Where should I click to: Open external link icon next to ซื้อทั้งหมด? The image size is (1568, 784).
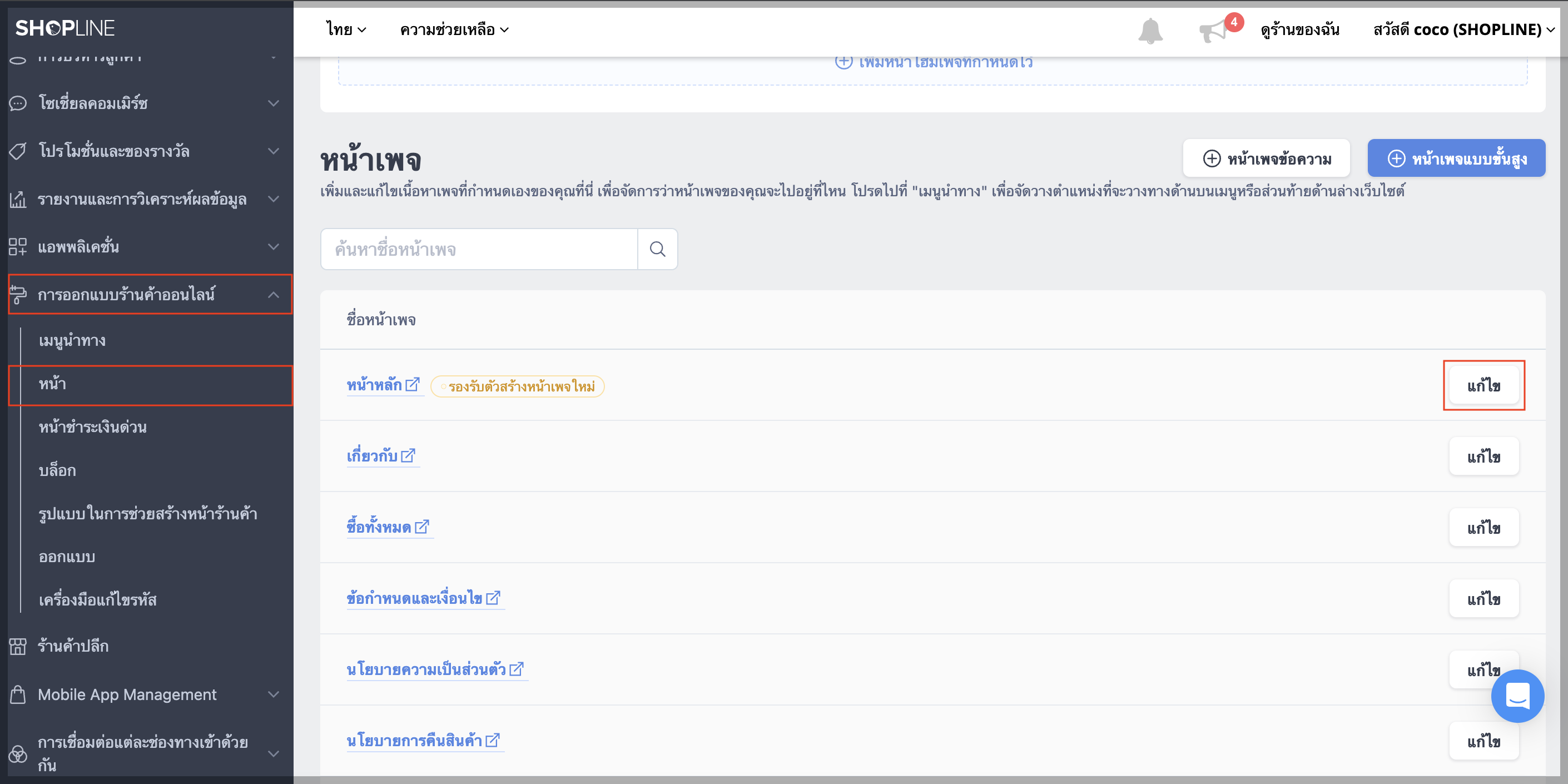pos(423,527)
